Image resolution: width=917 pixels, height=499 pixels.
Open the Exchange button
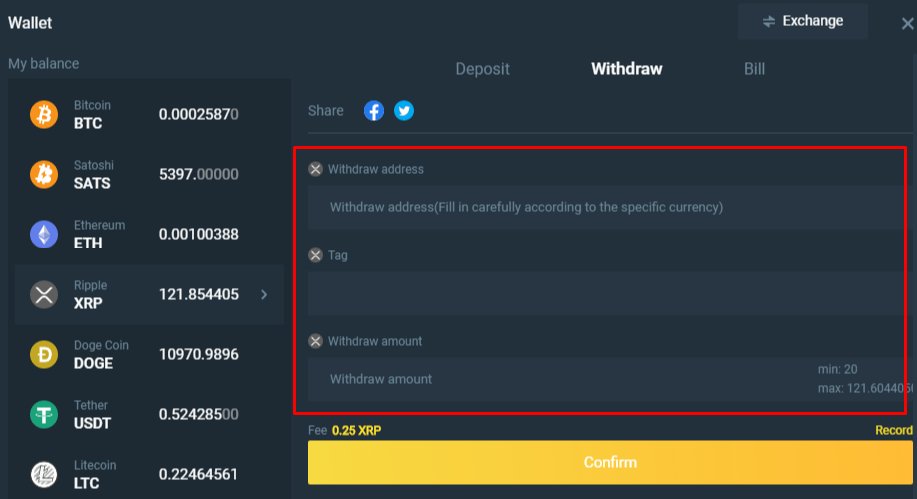tap(803, 21)
